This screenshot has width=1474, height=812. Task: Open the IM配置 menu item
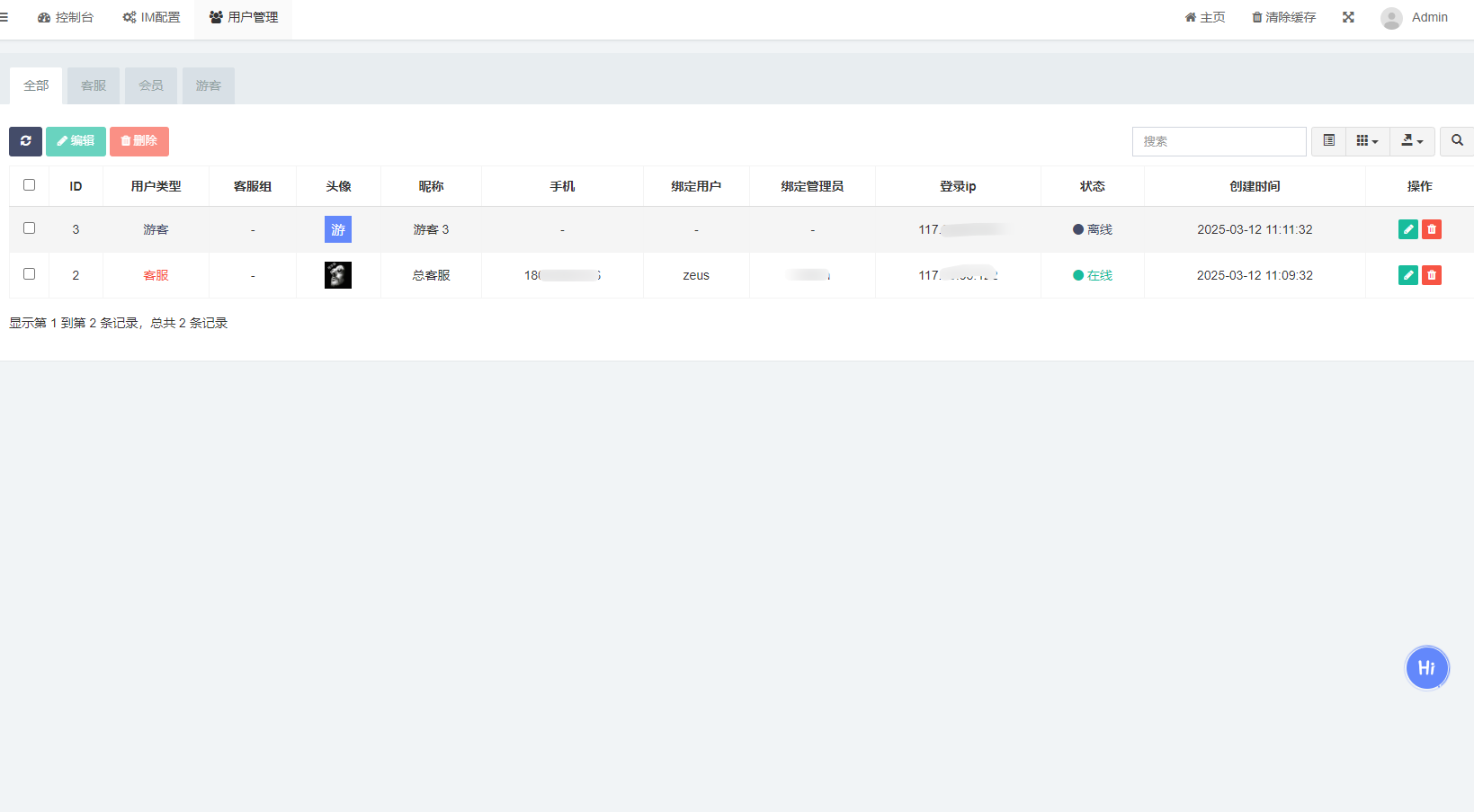coord(151,17)
